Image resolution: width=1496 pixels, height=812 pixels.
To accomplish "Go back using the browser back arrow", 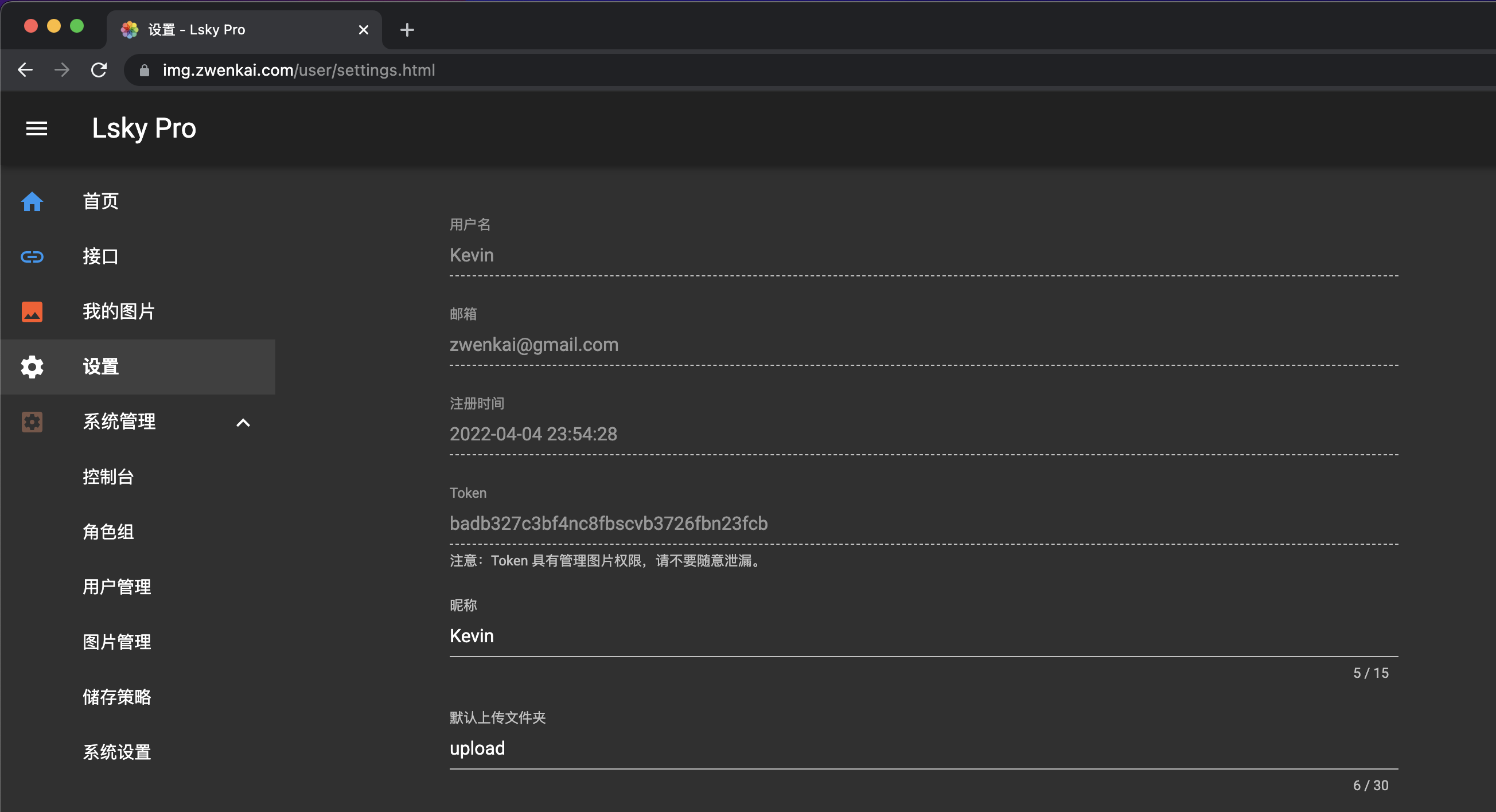I will pos(25,70).
